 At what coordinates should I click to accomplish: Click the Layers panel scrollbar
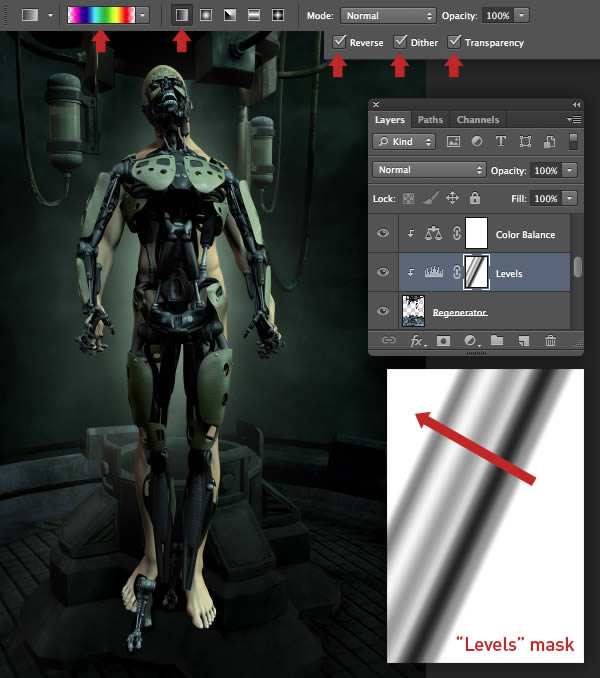(x=577, y=267)
